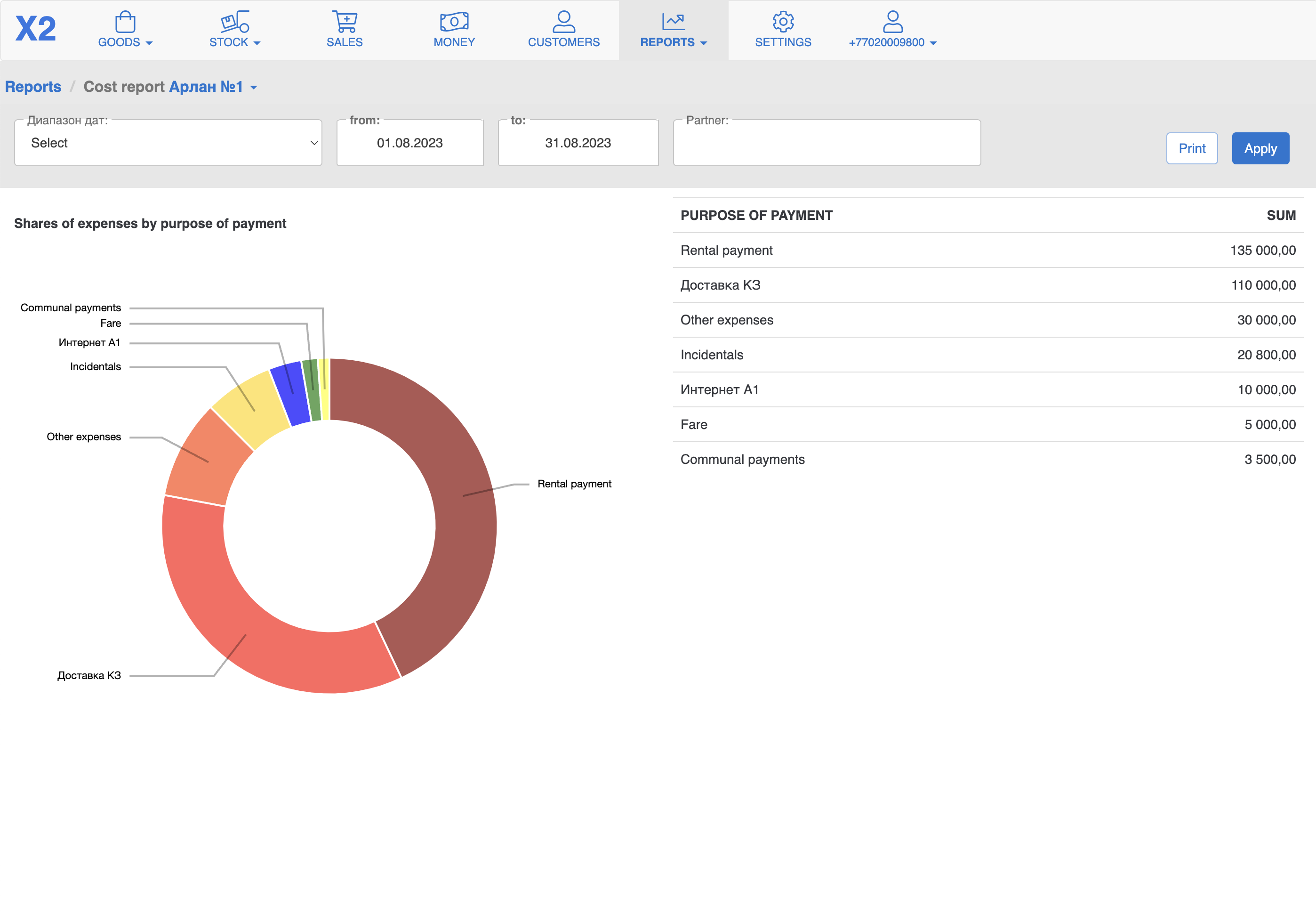Open Customers via the person icon
Image resolution: width=1316 pixels, height=923 pixels.
[563, 22]
